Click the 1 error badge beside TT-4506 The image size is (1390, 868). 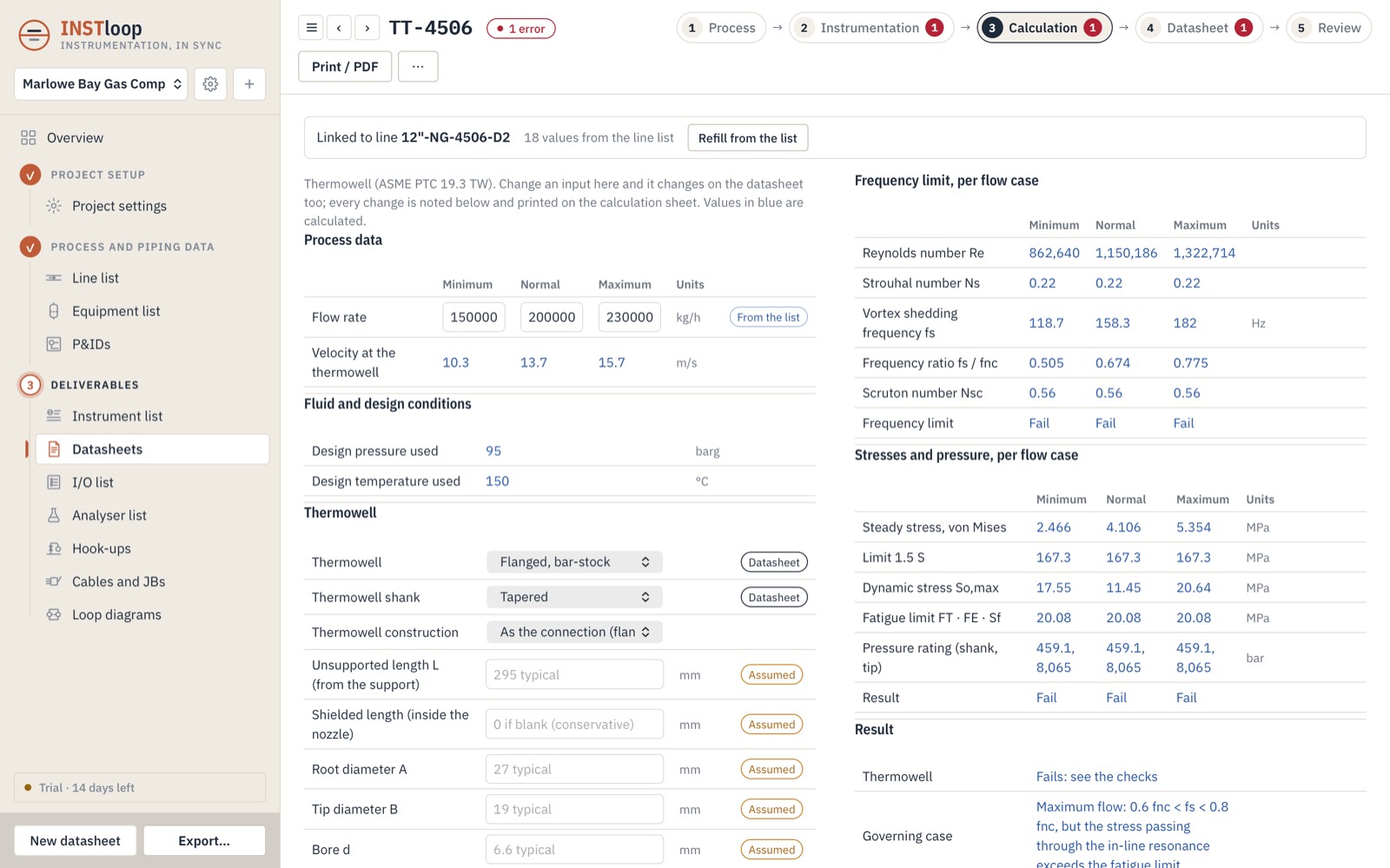pyautogui.click(x=521, y=29)
